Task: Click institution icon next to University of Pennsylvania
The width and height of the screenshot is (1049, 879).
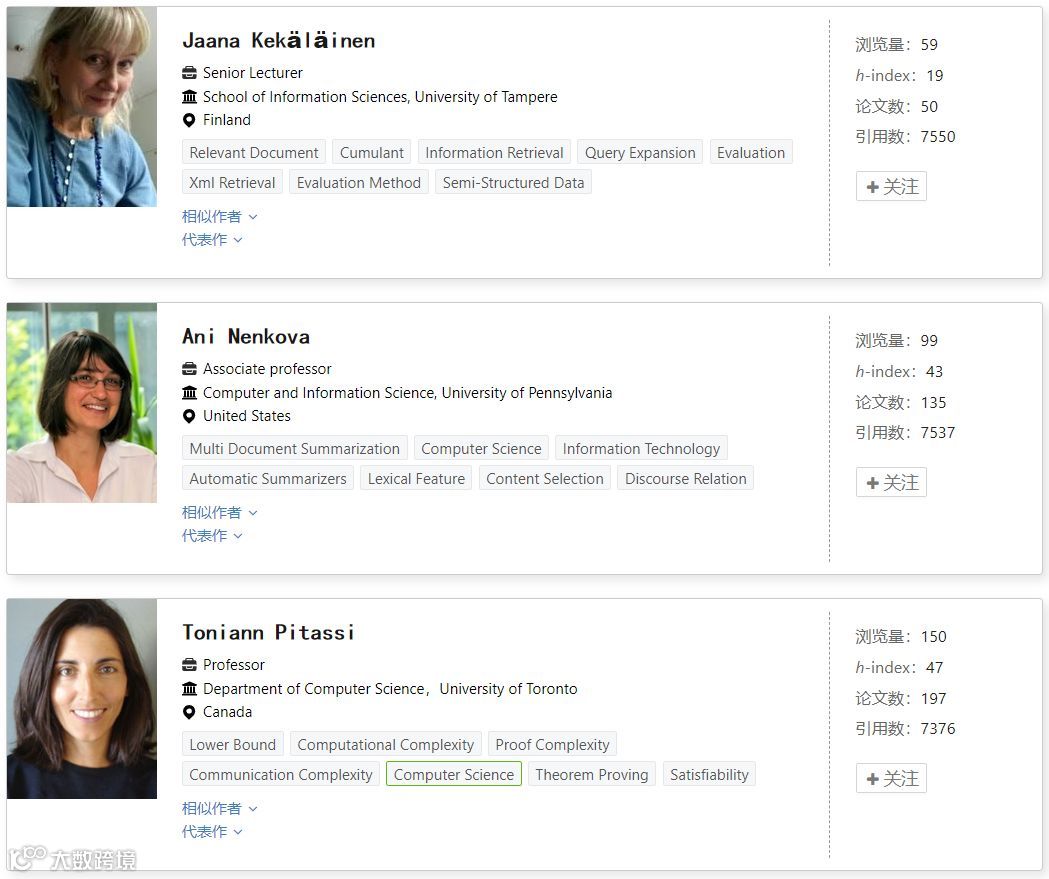Action: coord(189,393)
